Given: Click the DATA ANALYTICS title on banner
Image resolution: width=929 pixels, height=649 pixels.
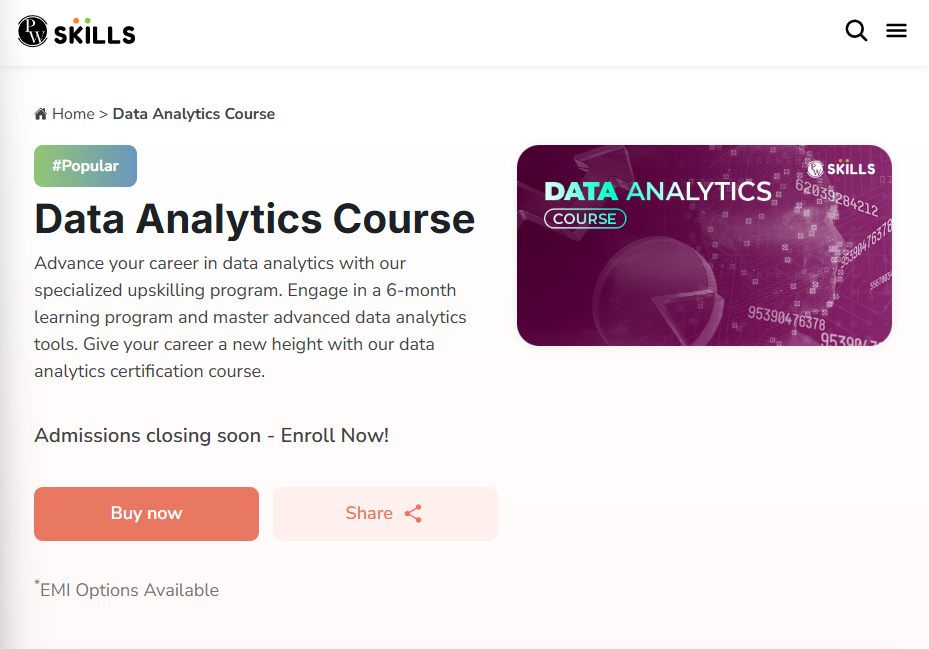Looking at the screenshot, I should (x=657, y=191).
